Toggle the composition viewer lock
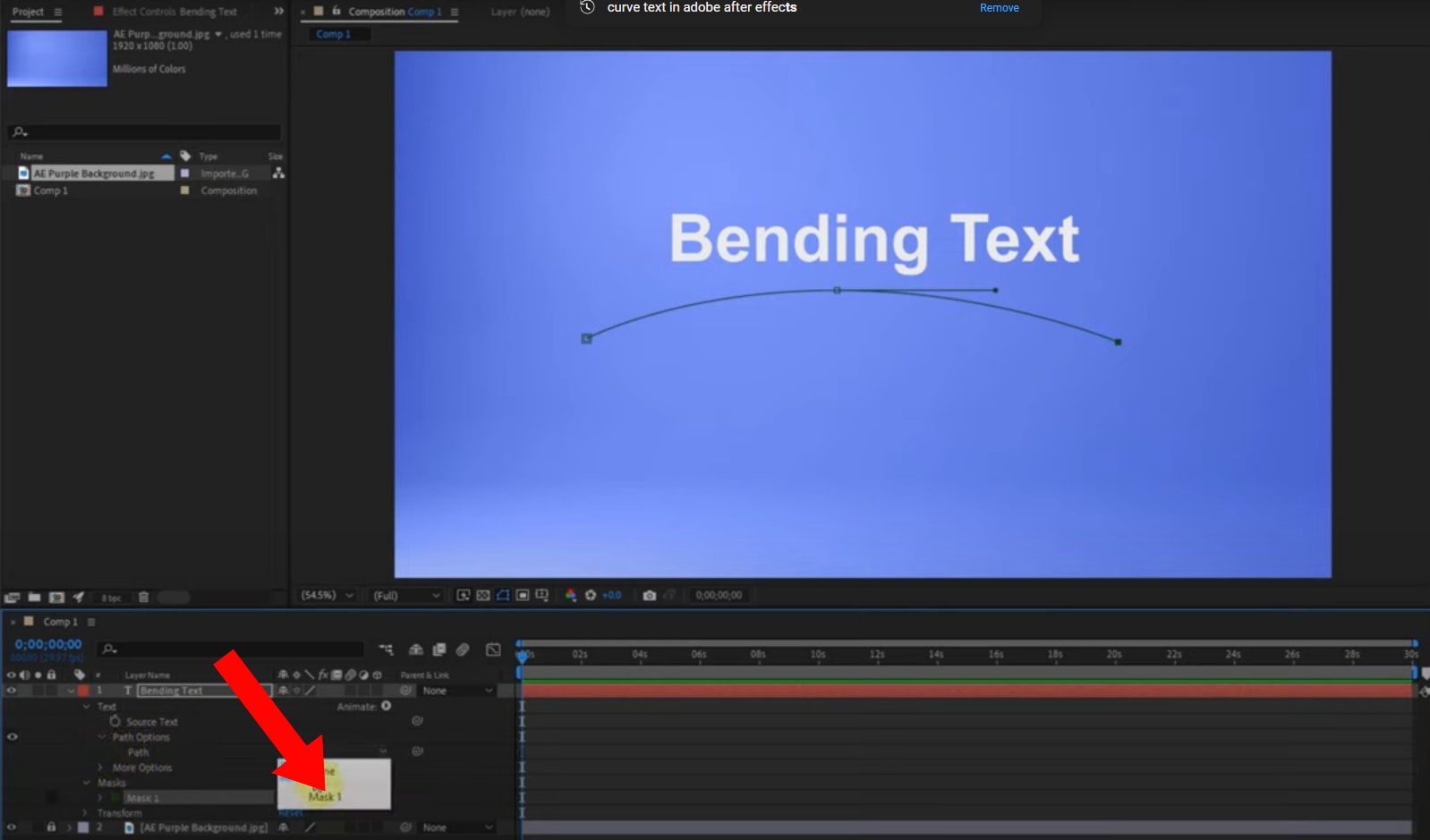The image size is (1430, 840). point(336,11)
